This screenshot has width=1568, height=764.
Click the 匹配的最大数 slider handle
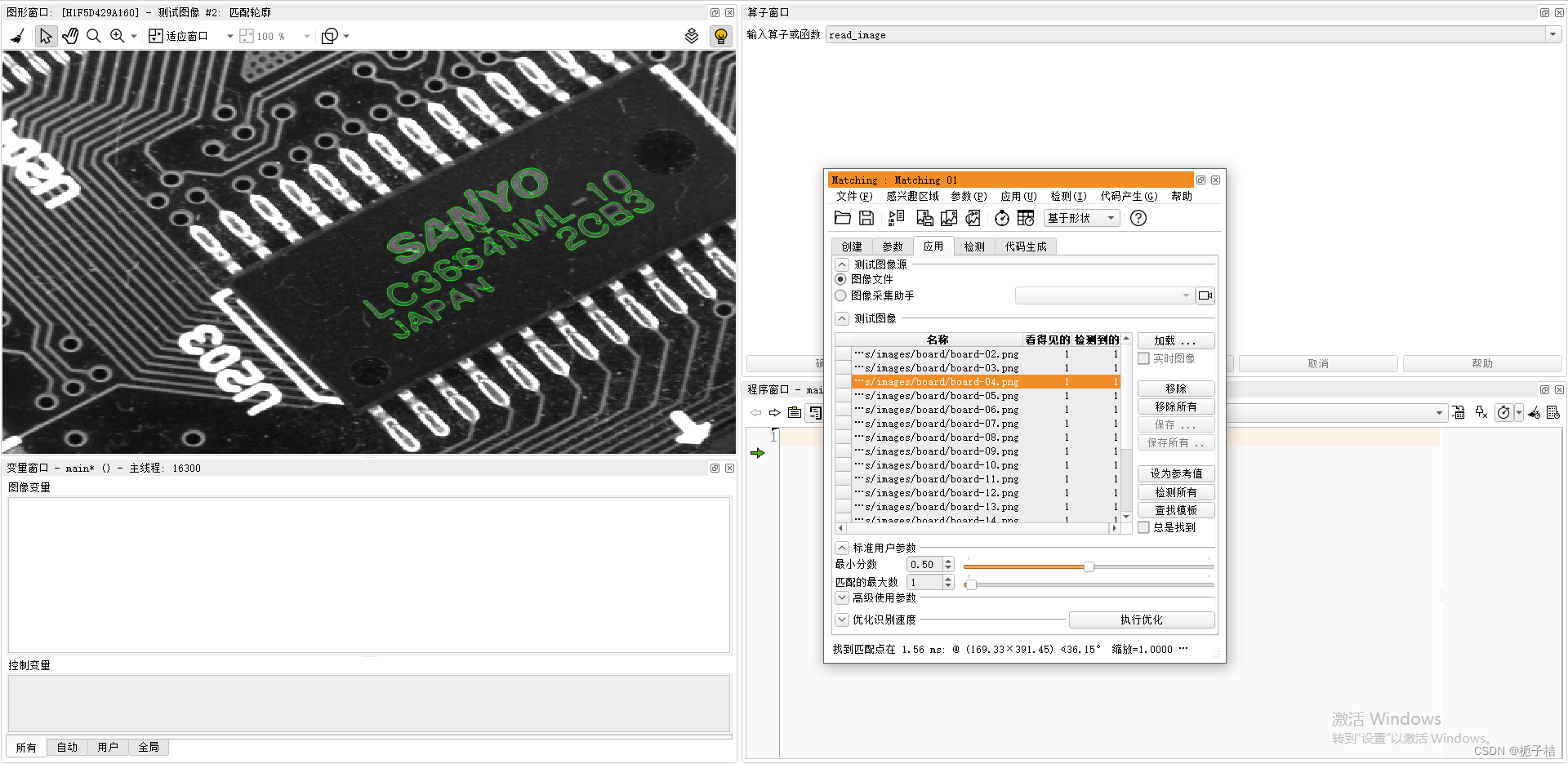point(971,584)
